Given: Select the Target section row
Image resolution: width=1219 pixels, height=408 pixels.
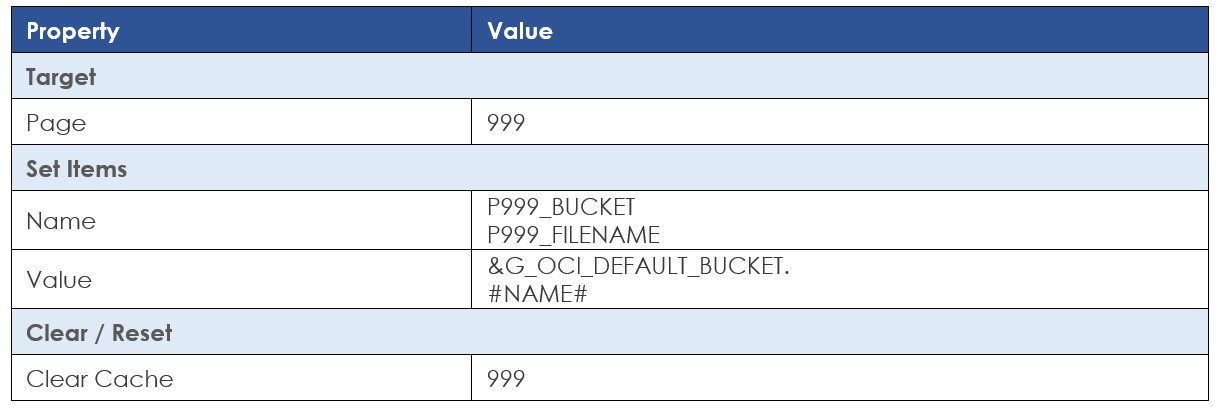Looking at the screenshot, I should point(609,76).
